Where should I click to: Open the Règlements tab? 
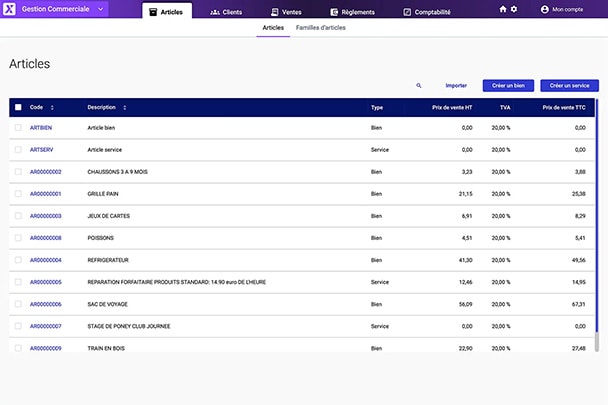[x=353, y=12]
